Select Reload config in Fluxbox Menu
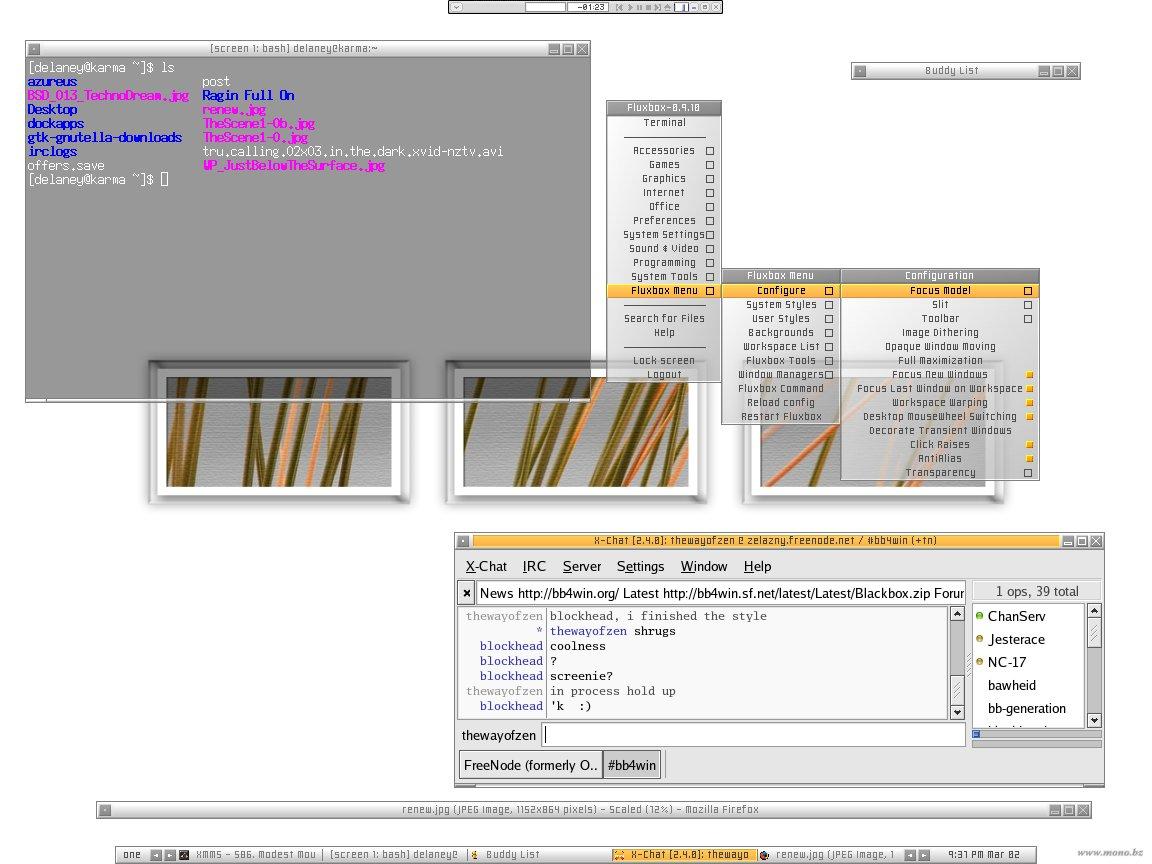The height and width of the screenshot is (864, 1152). click(x=781, y=403)
